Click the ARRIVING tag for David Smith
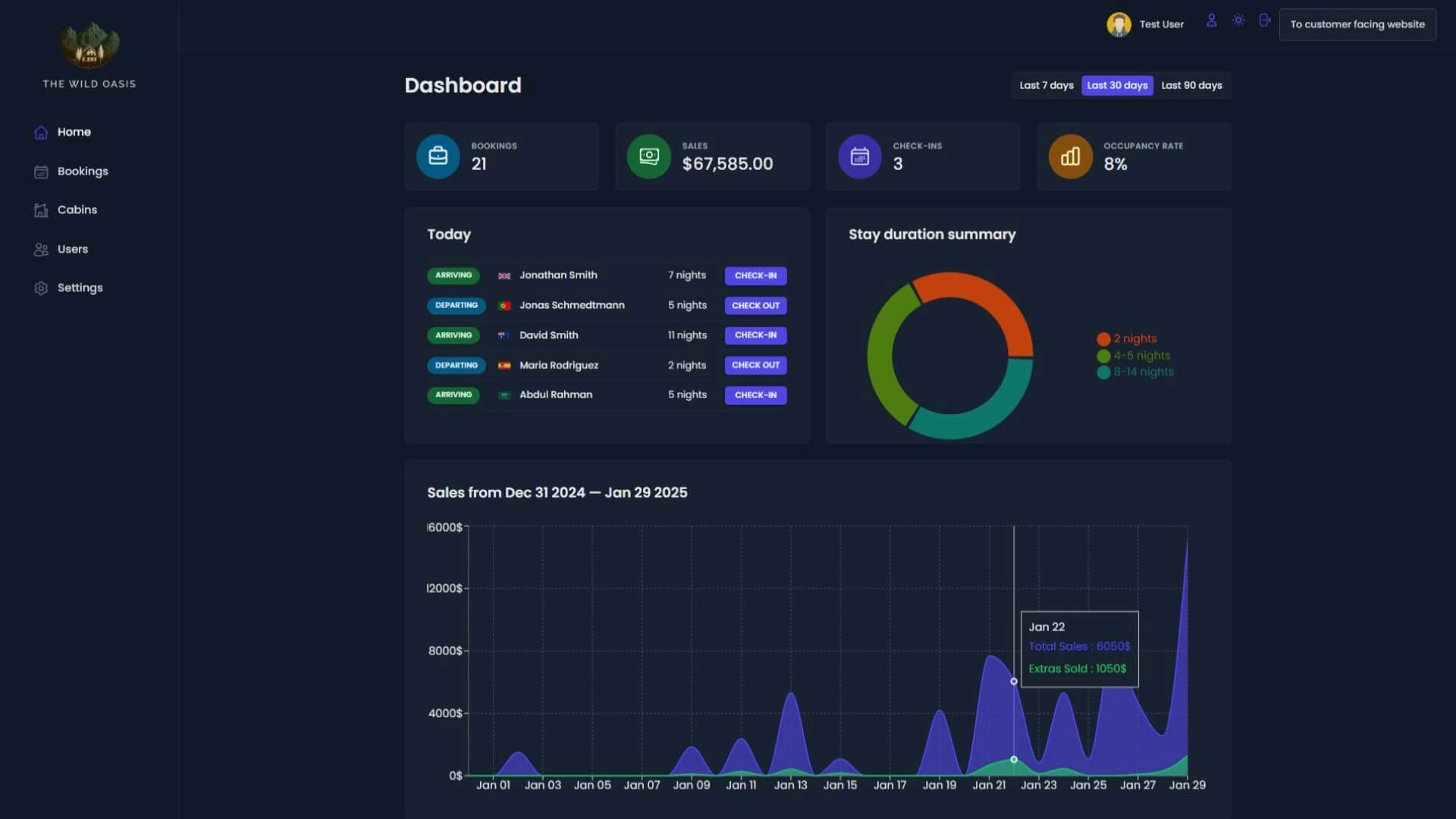Screen dimensions: 1456x819 (453, 335)
